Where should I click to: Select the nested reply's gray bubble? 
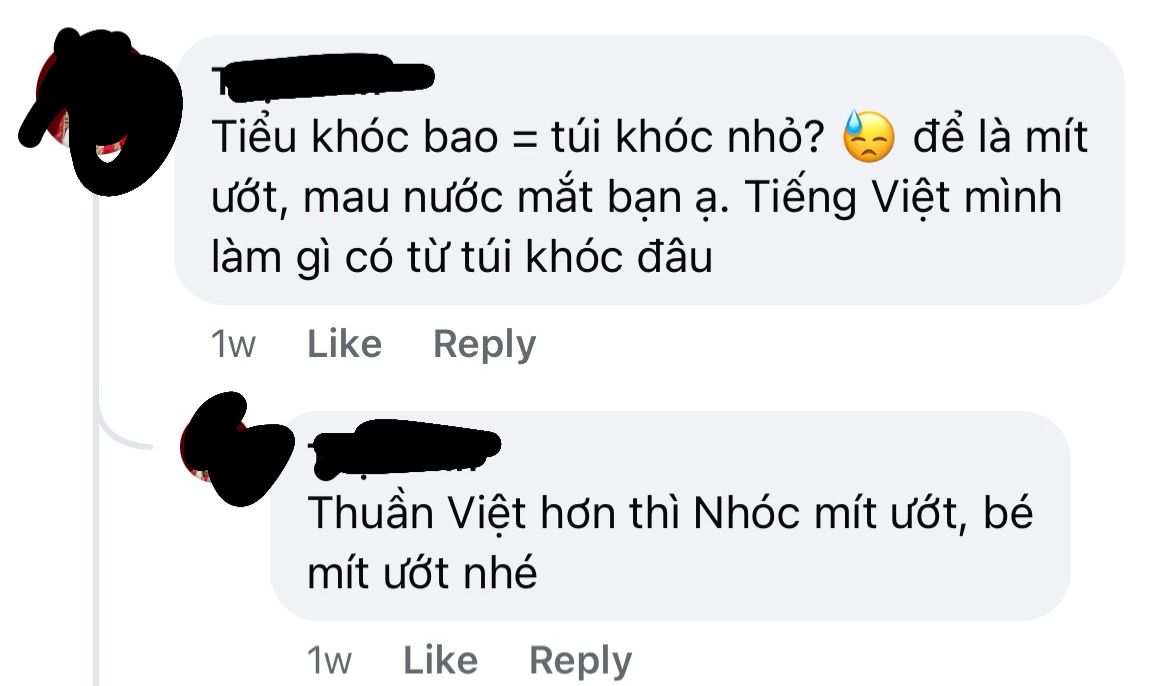click(670, 516)
